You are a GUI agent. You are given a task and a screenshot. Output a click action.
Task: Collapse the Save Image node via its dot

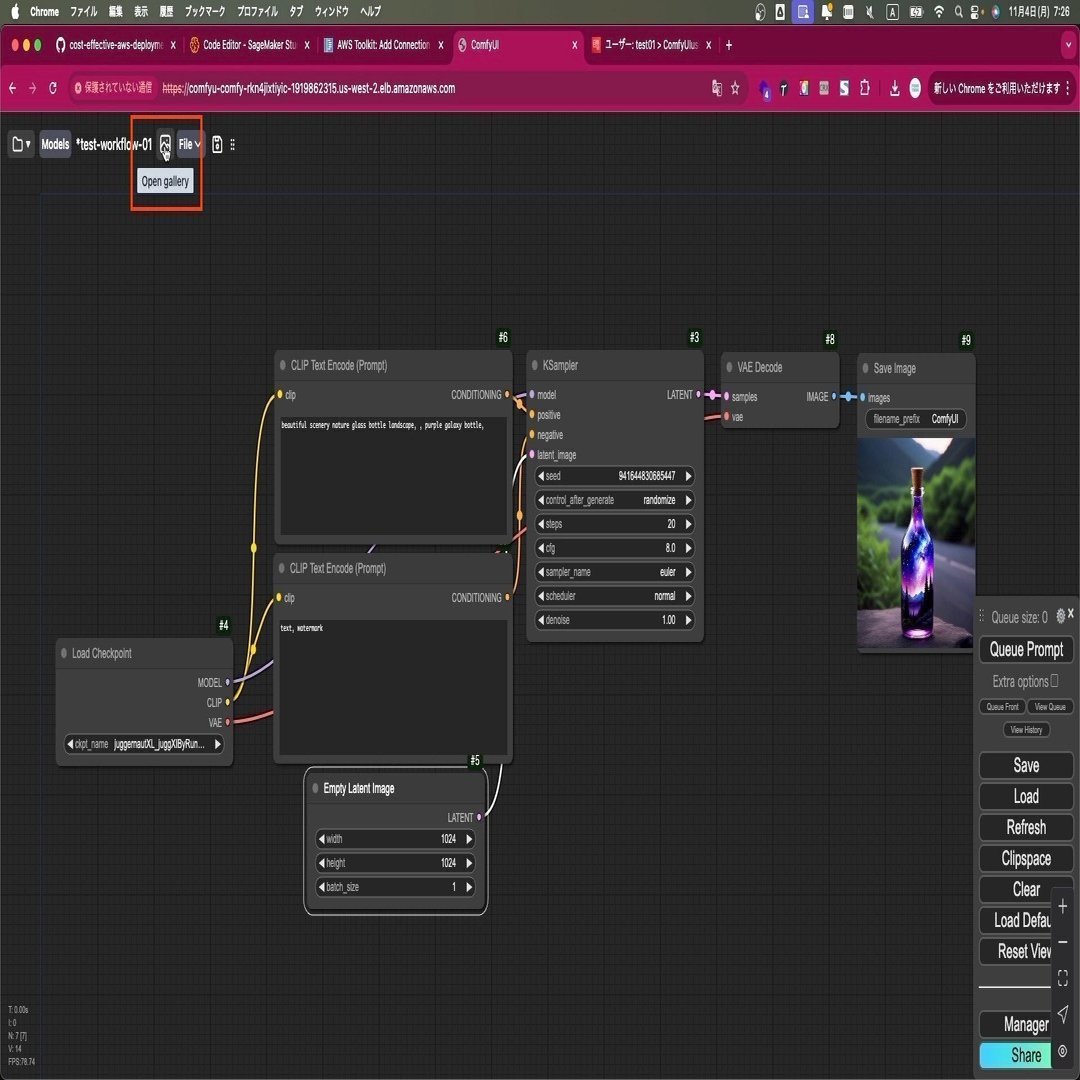click(865, 368)
